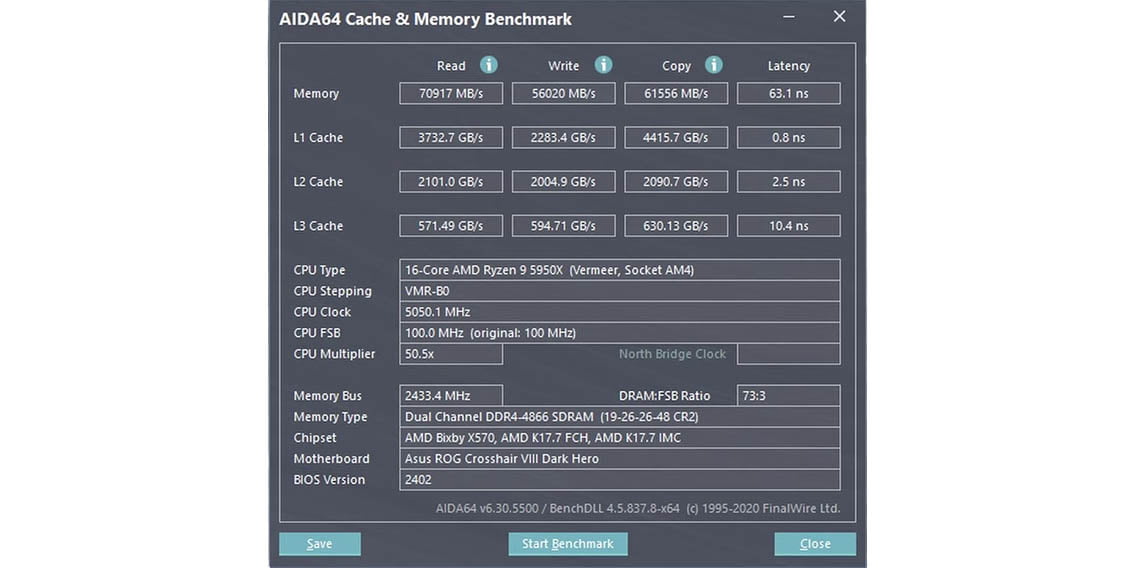Image resolution: width=1136 pixels, height=568 pixels.
Task: Select L3 Cache write 594.71 GB/s
Action: click(x=564, y=226)
